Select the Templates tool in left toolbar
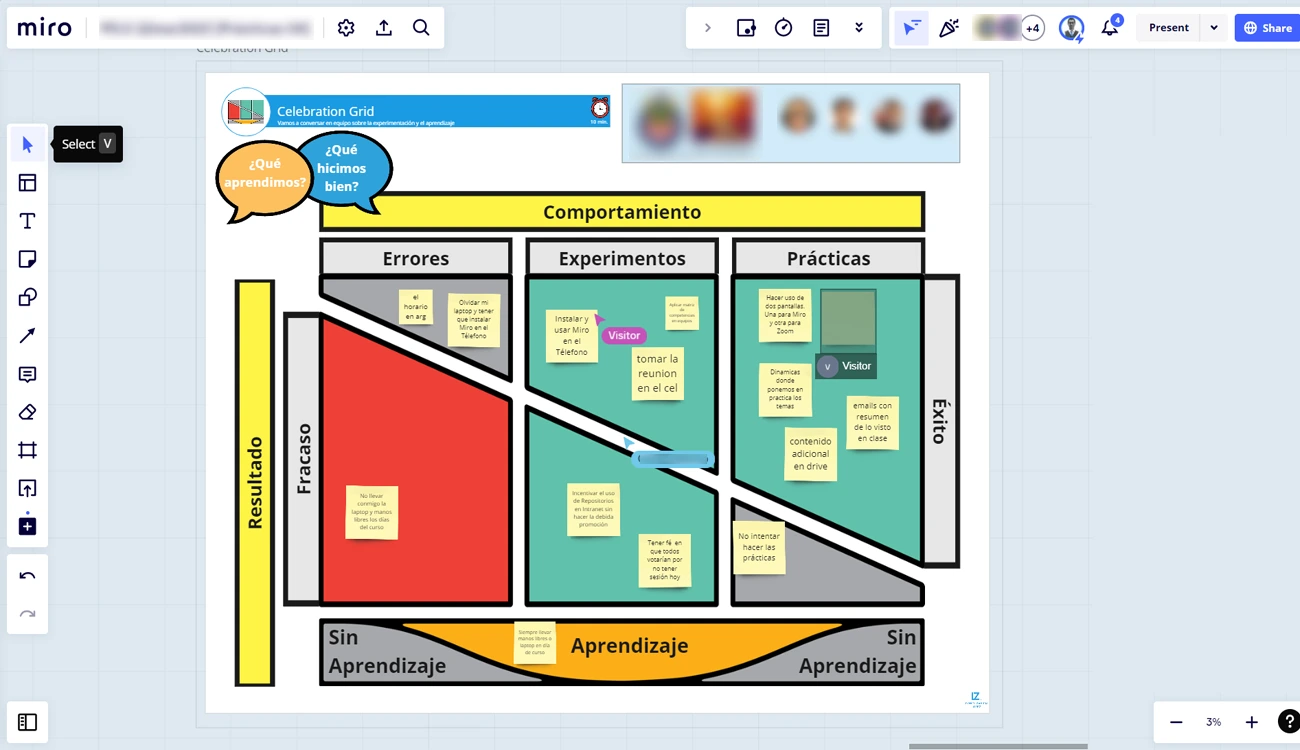The height and width of the screenshot is (750, 1300). coord(27,183)
